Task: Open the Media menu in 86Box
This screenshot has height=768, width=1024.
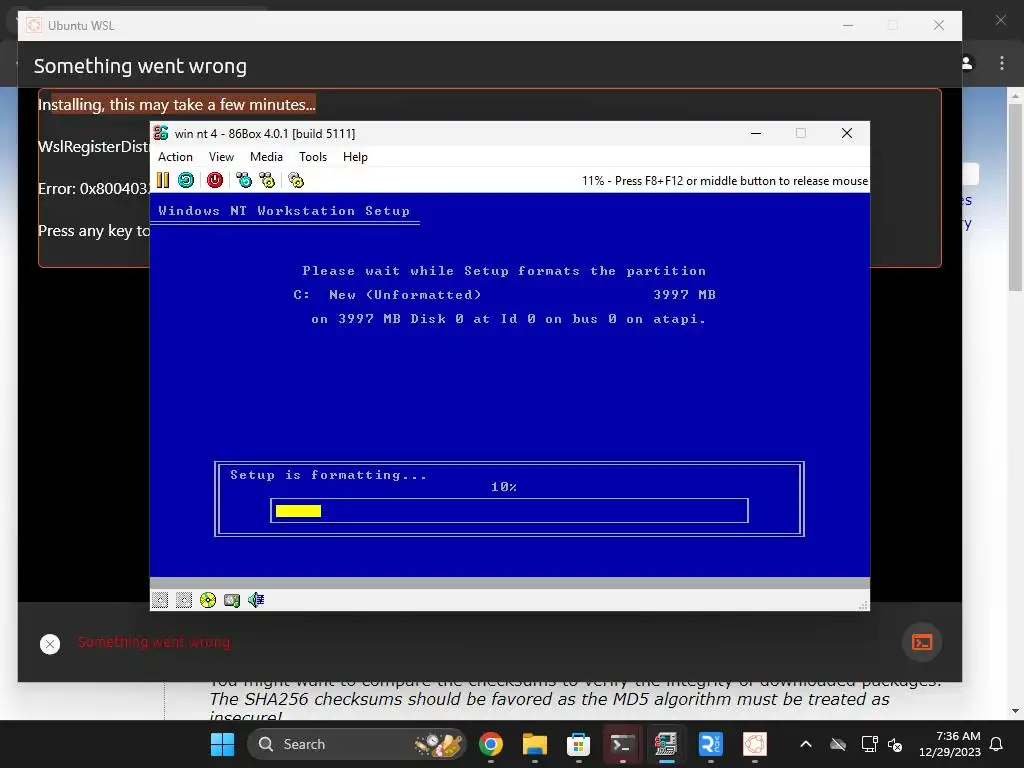Action: (266, 157)
